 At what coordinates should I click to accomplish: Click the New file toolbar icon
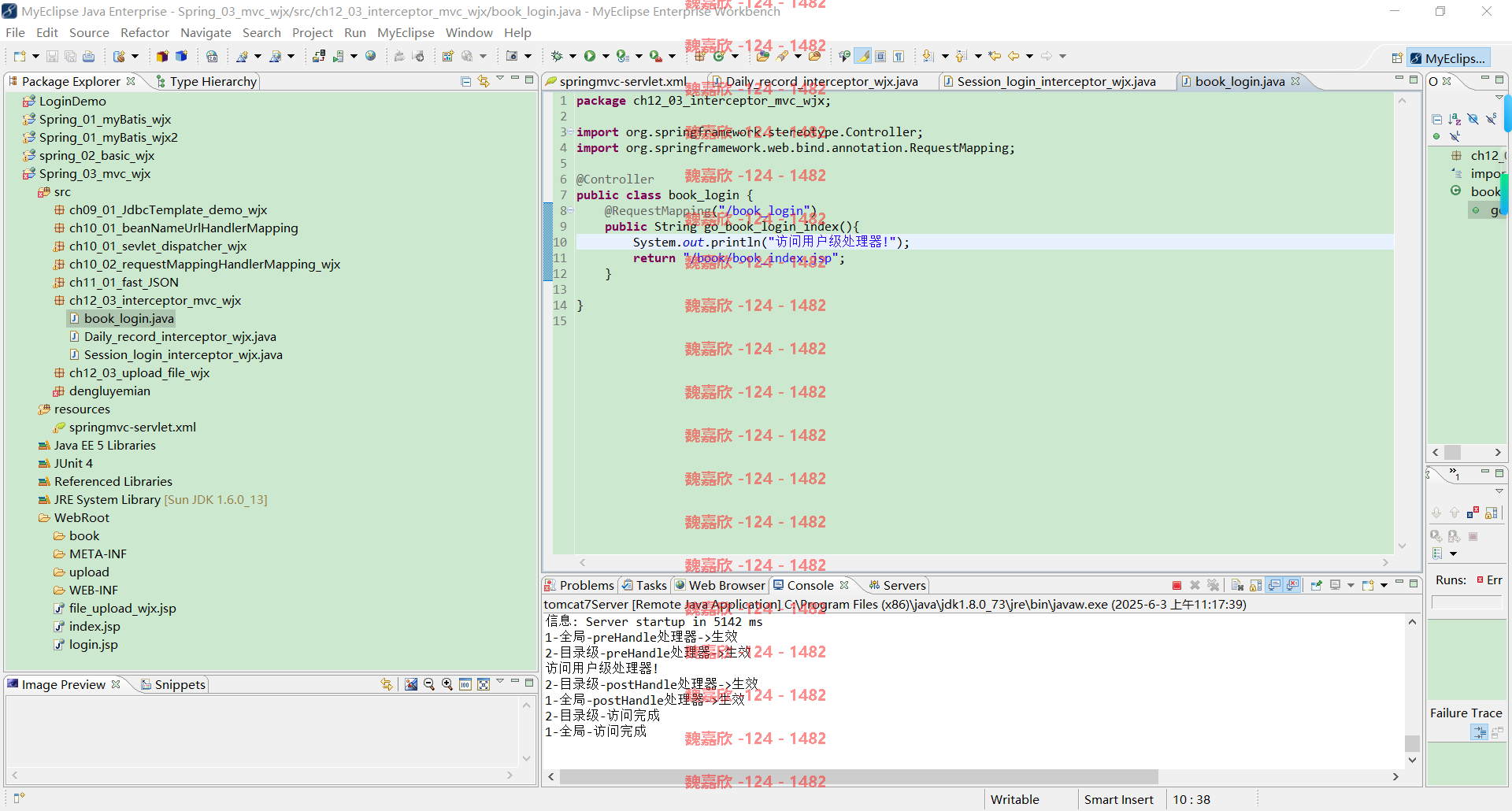click(x=20, y=56)
